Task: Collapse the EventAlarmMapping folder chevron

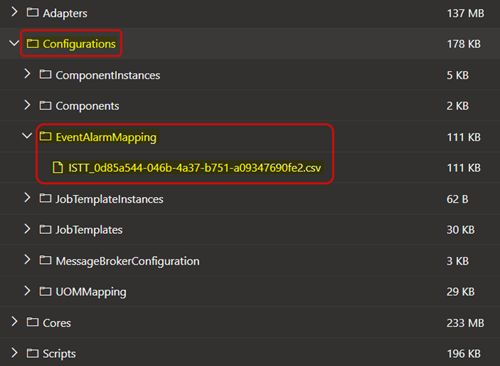Action: [x=27, y=136]
